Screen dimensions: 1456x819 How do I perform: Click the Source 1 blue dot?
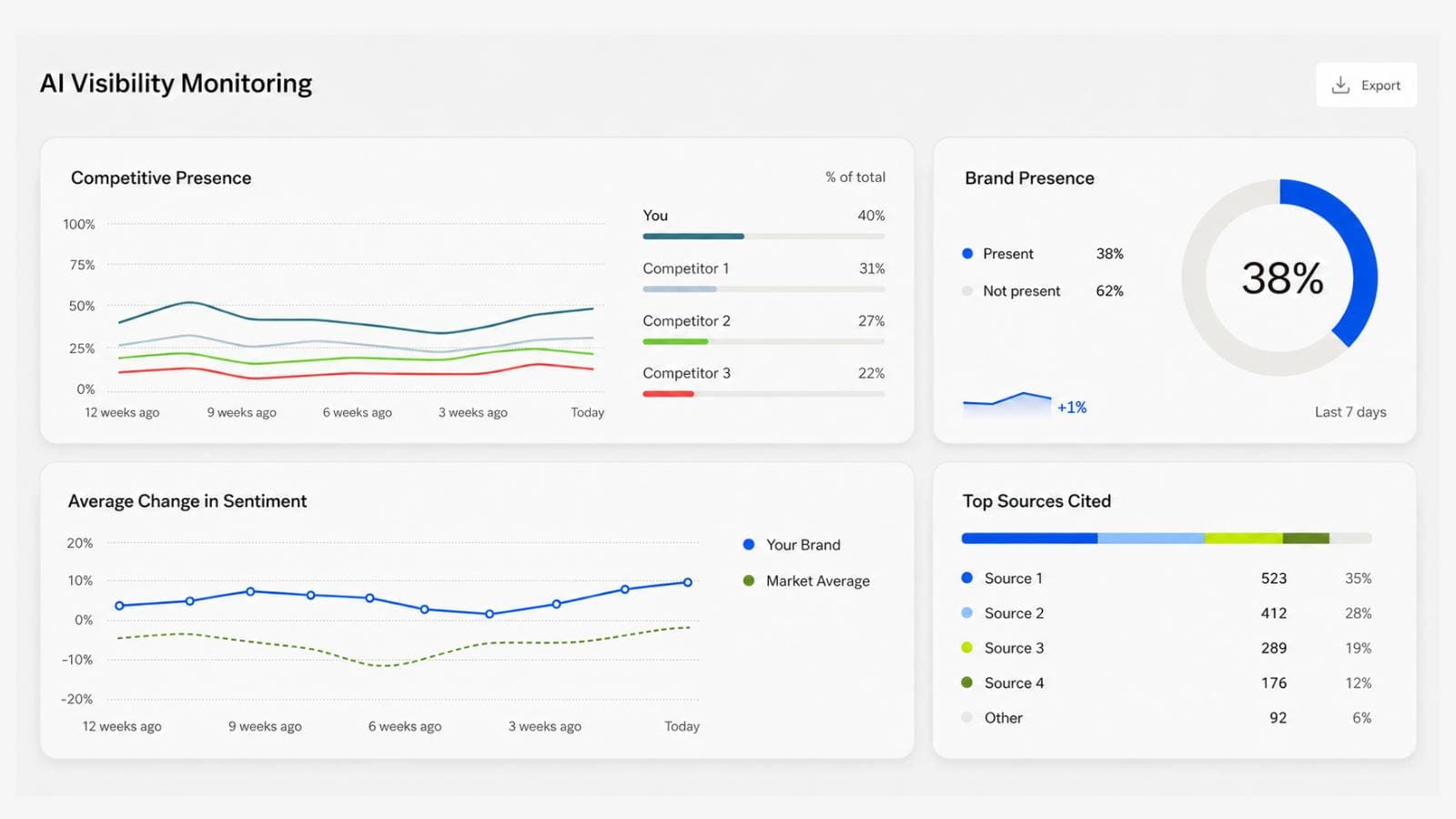pyautogui.click(x=967, y=578)
